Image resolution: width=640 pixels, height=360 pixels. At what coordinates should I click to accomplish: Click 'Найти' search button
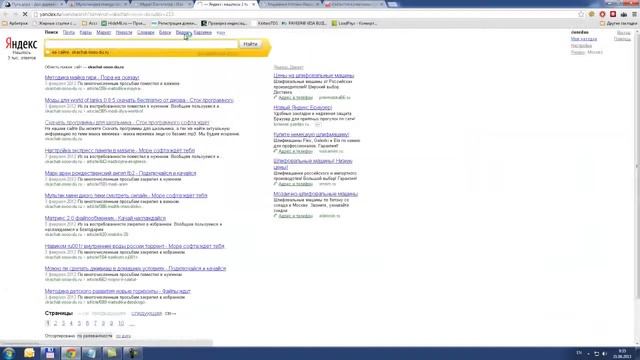(250, 44)
